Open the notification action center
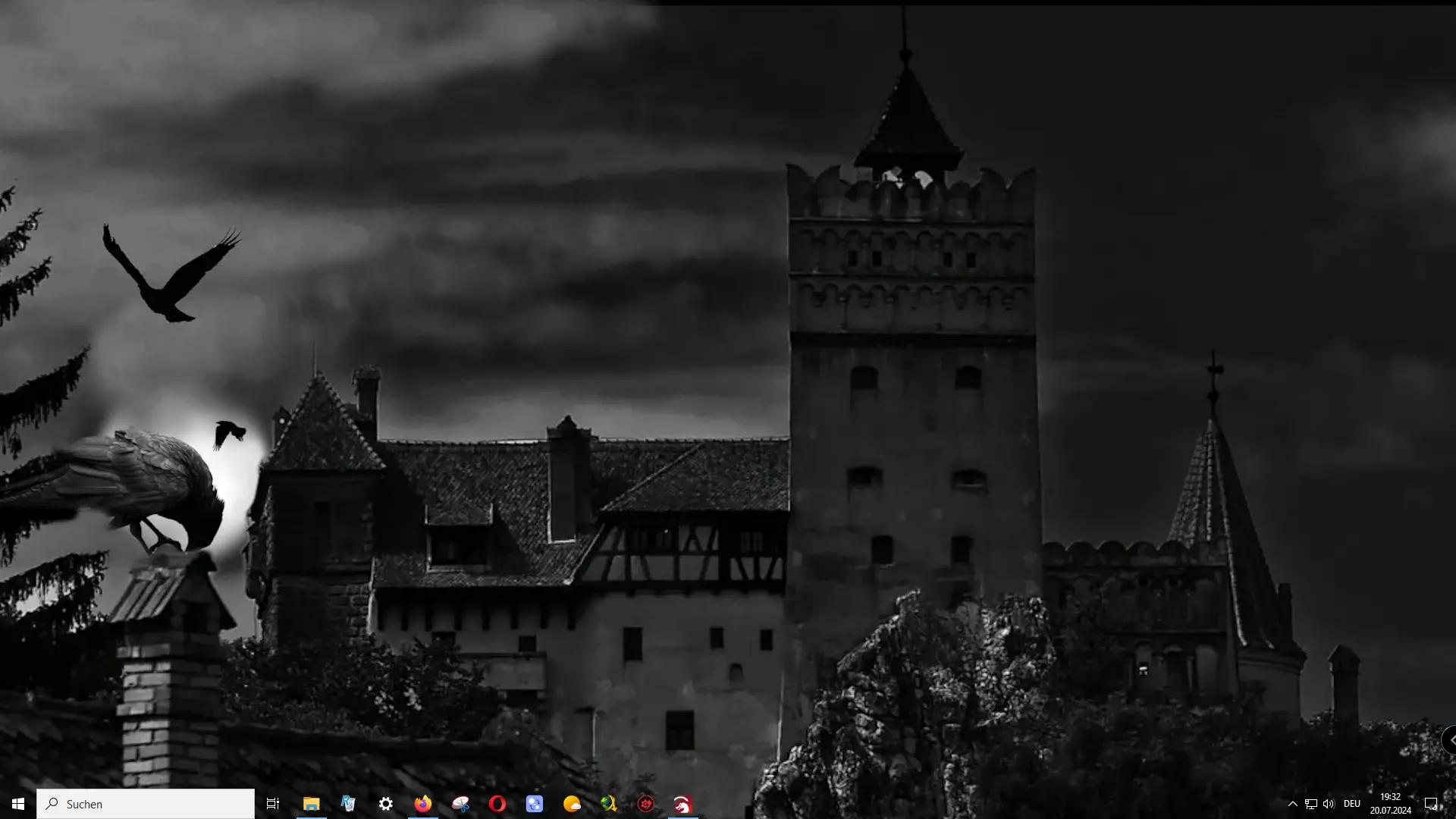 [1431, 804]
